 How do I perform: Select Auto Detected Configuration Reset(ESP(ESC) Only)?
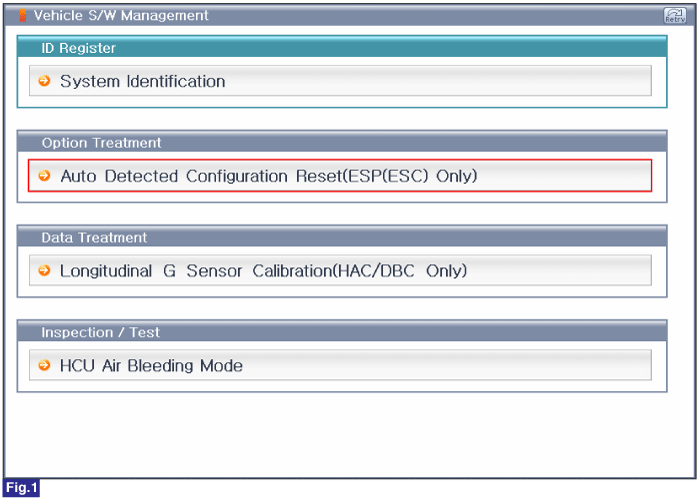pos(340,175)
